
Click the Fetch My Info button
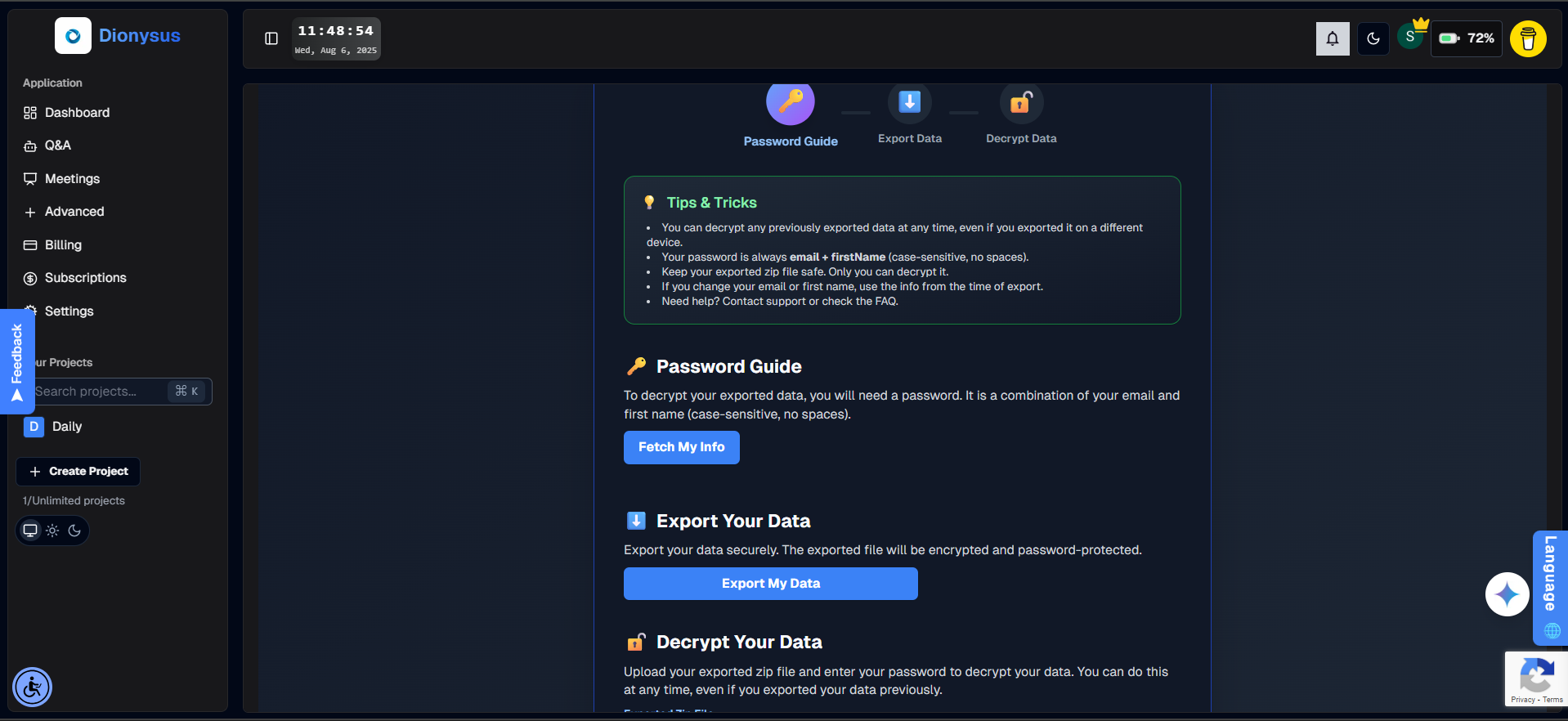tap(682, 447)
